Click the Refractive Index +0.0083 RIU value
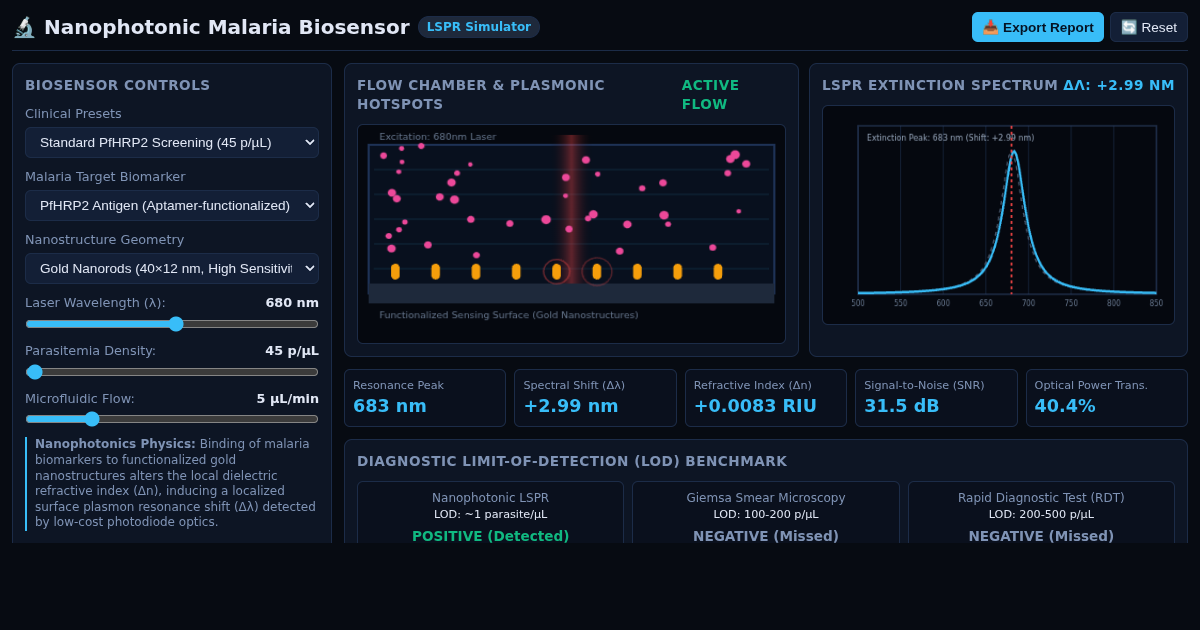Screen dimensions: 1200x630 click(x=755, y=406)
